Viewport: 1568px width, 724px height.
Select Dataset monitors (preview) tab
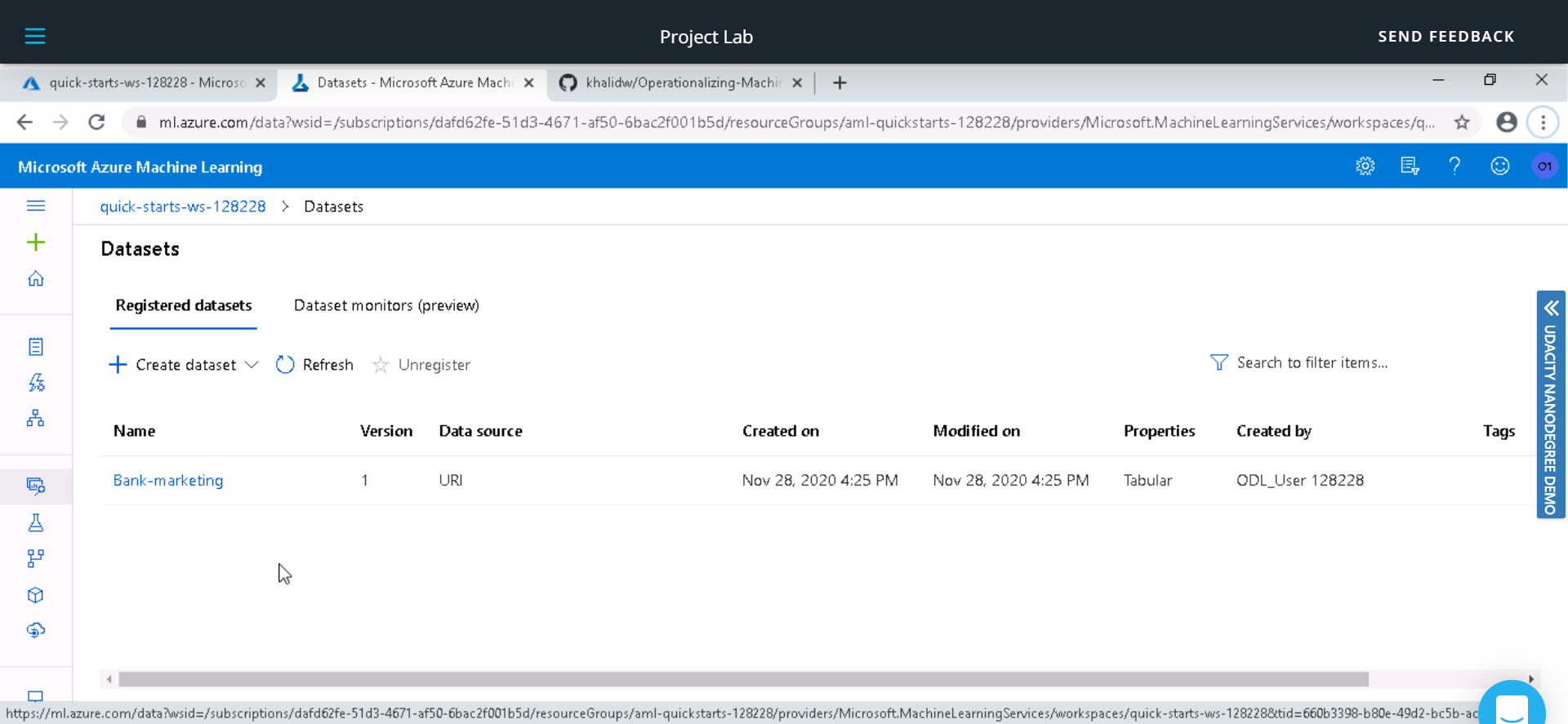pos(386,305)
